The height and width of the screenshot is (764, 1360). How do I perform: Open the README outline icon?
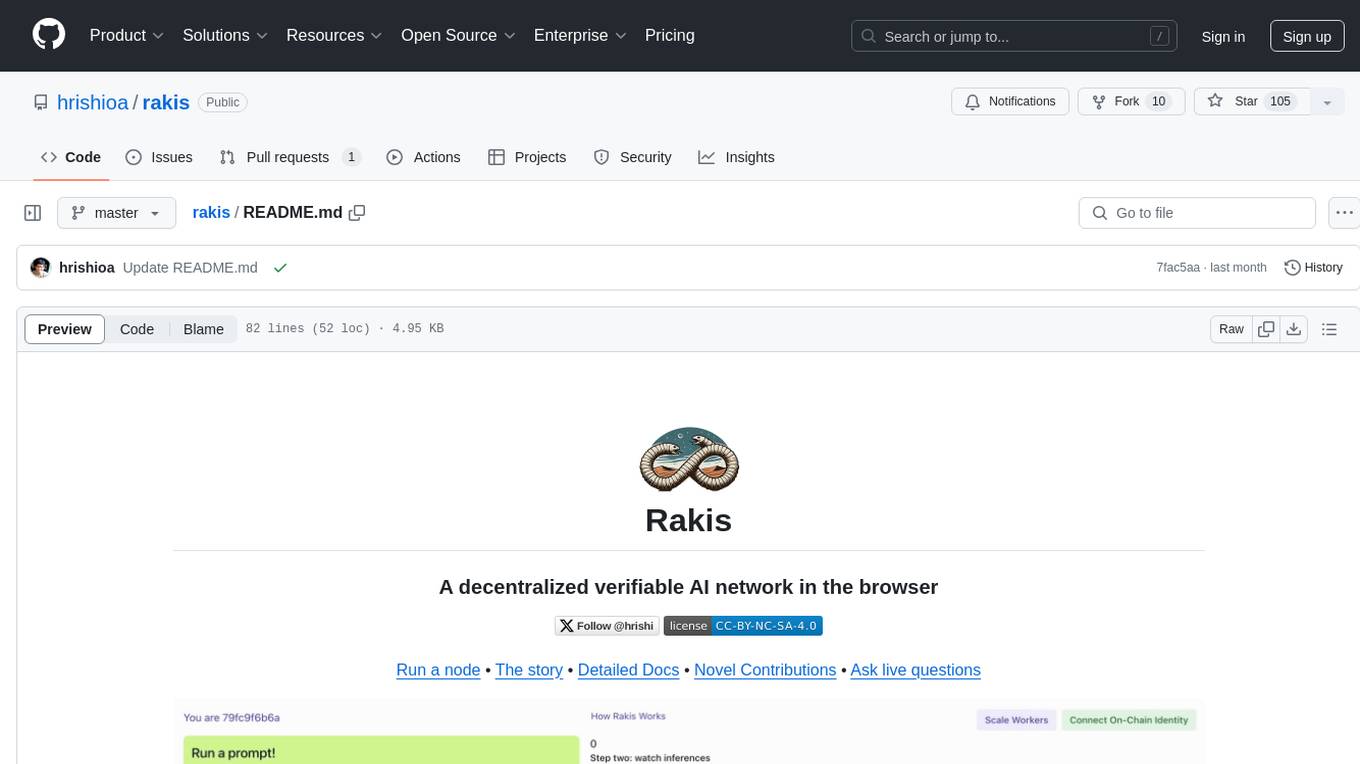click(x=1329, y=329)
